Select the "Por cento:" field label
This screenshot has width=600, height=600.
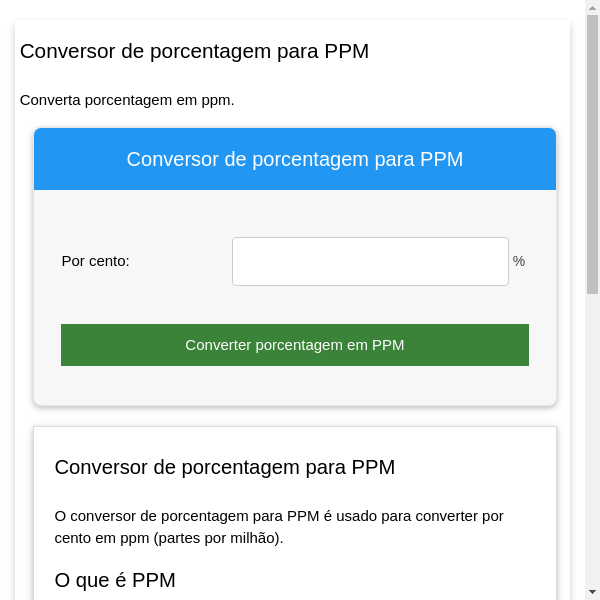tap(96, 261)
